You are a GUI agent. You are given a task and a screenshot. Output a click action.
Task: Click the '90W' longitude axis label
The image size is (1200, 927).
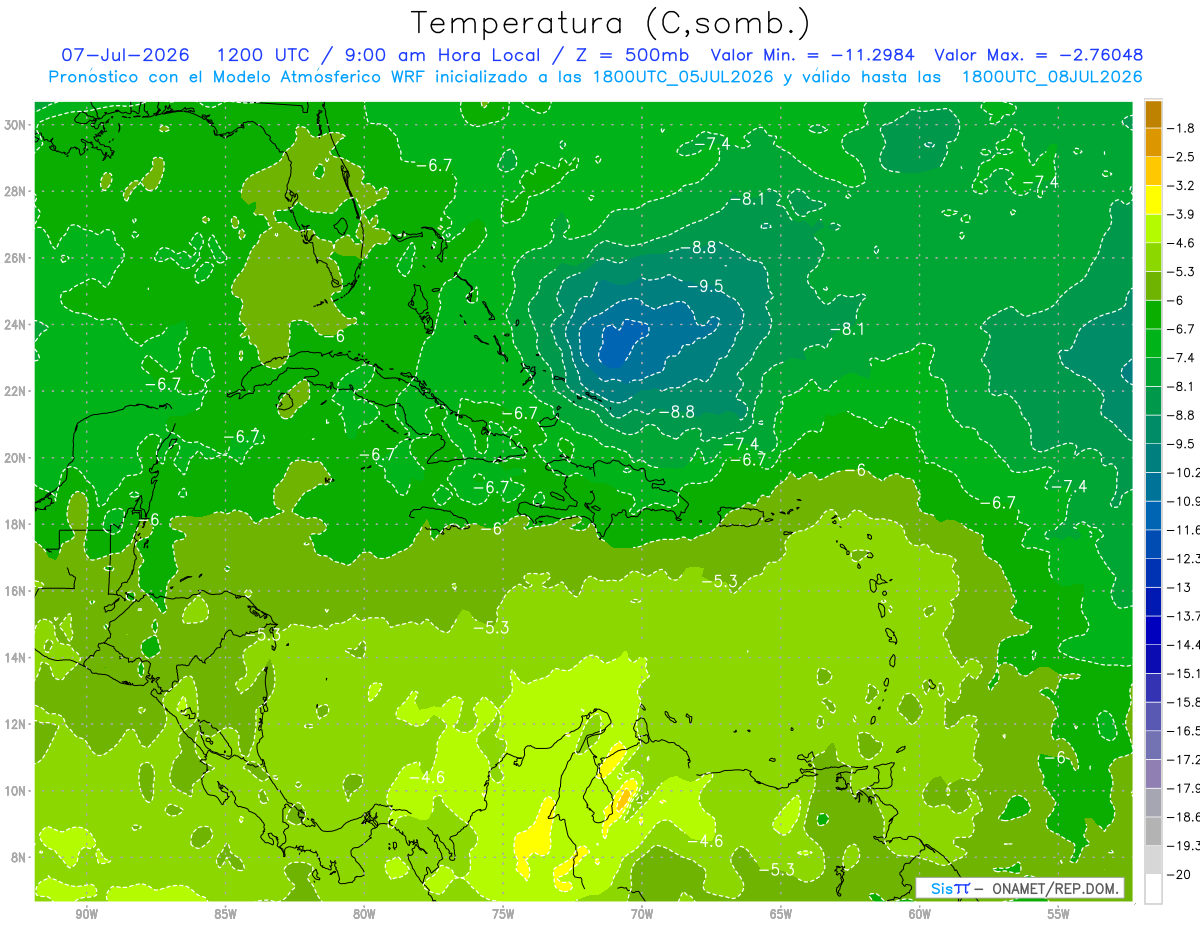coord(86,914)
